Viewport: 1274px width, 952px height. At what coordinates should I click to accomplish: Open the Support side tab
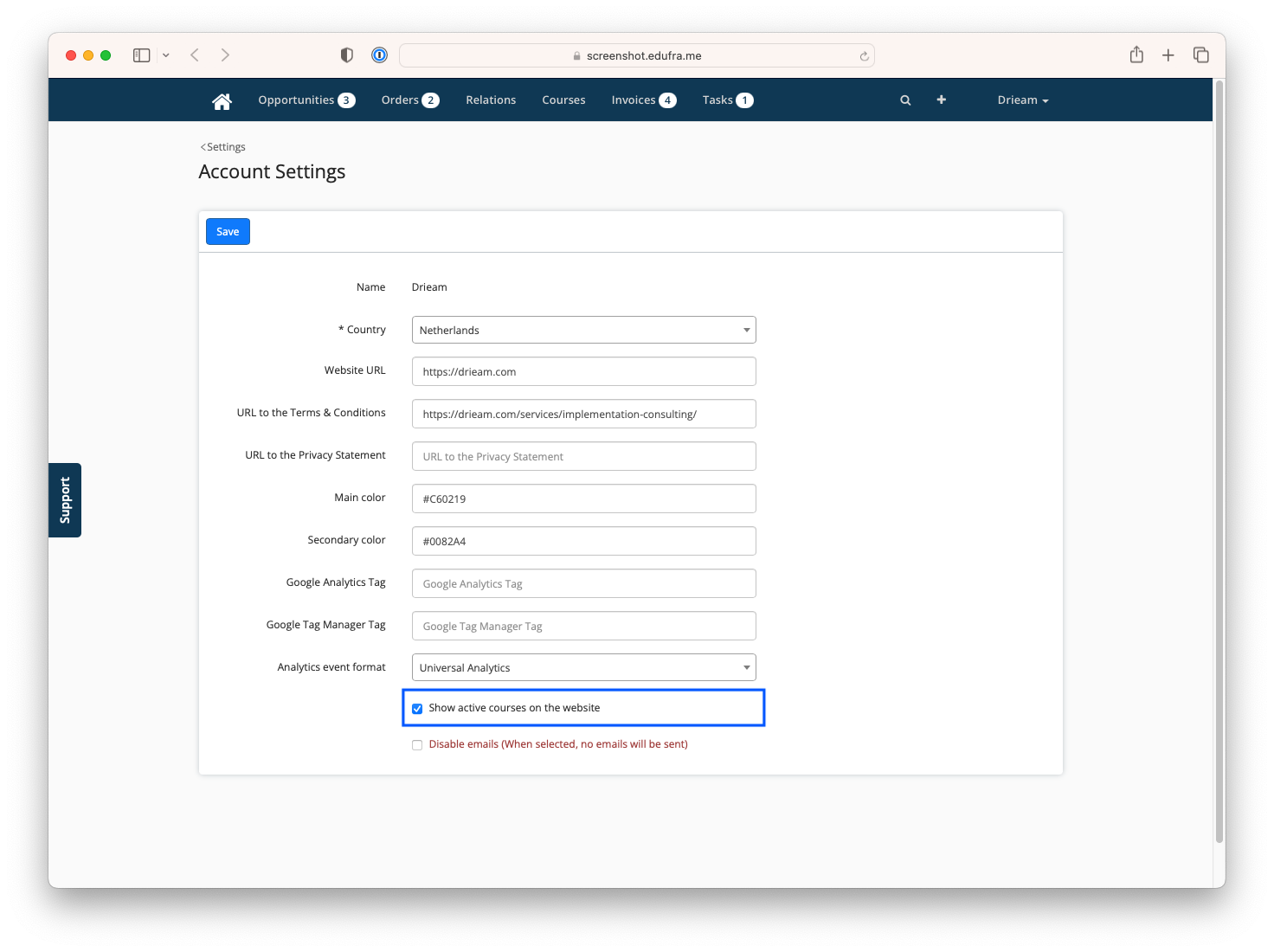(65, 500)
